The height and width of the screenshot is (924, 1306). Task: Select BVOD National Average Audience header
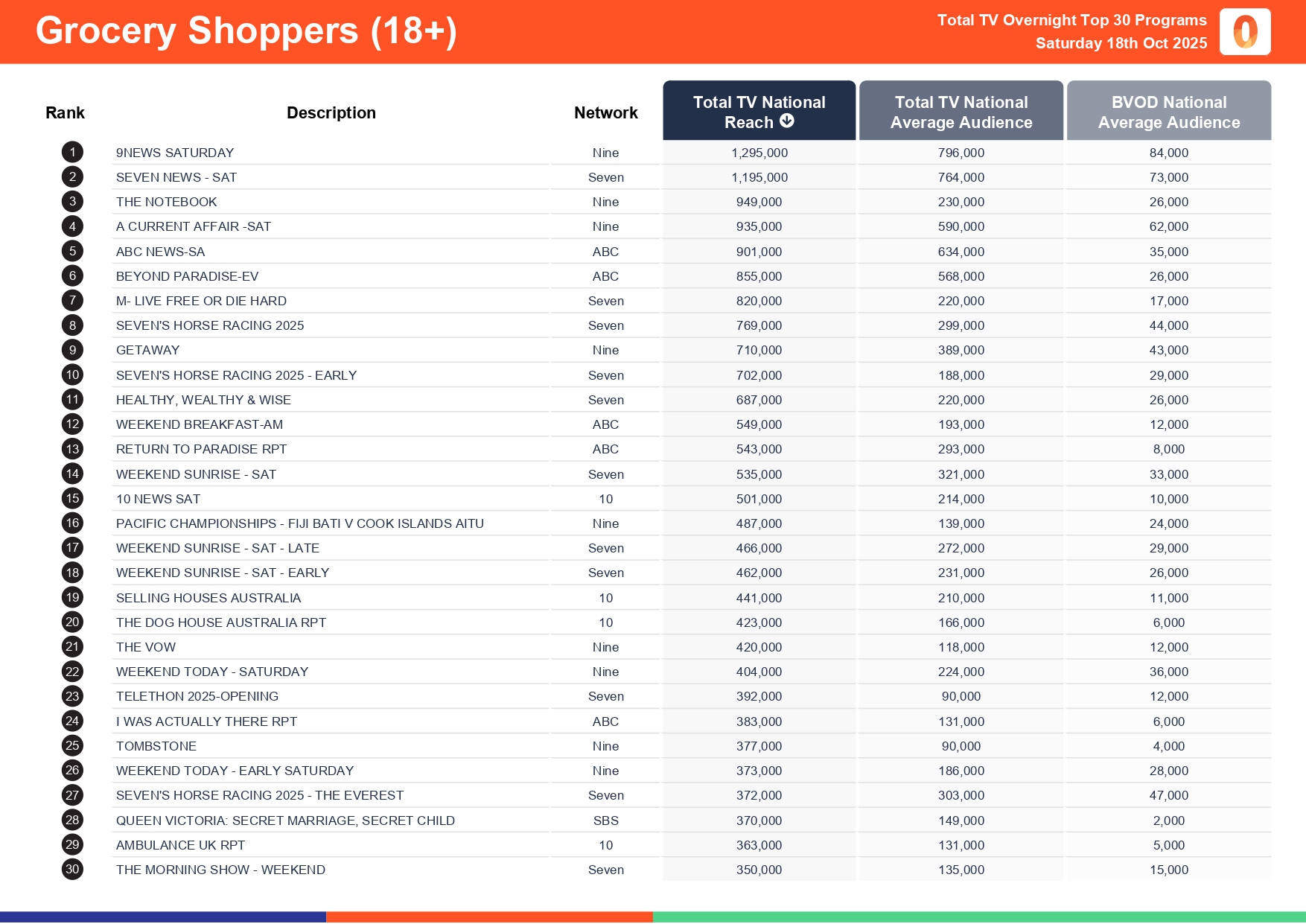point(1168,112)
